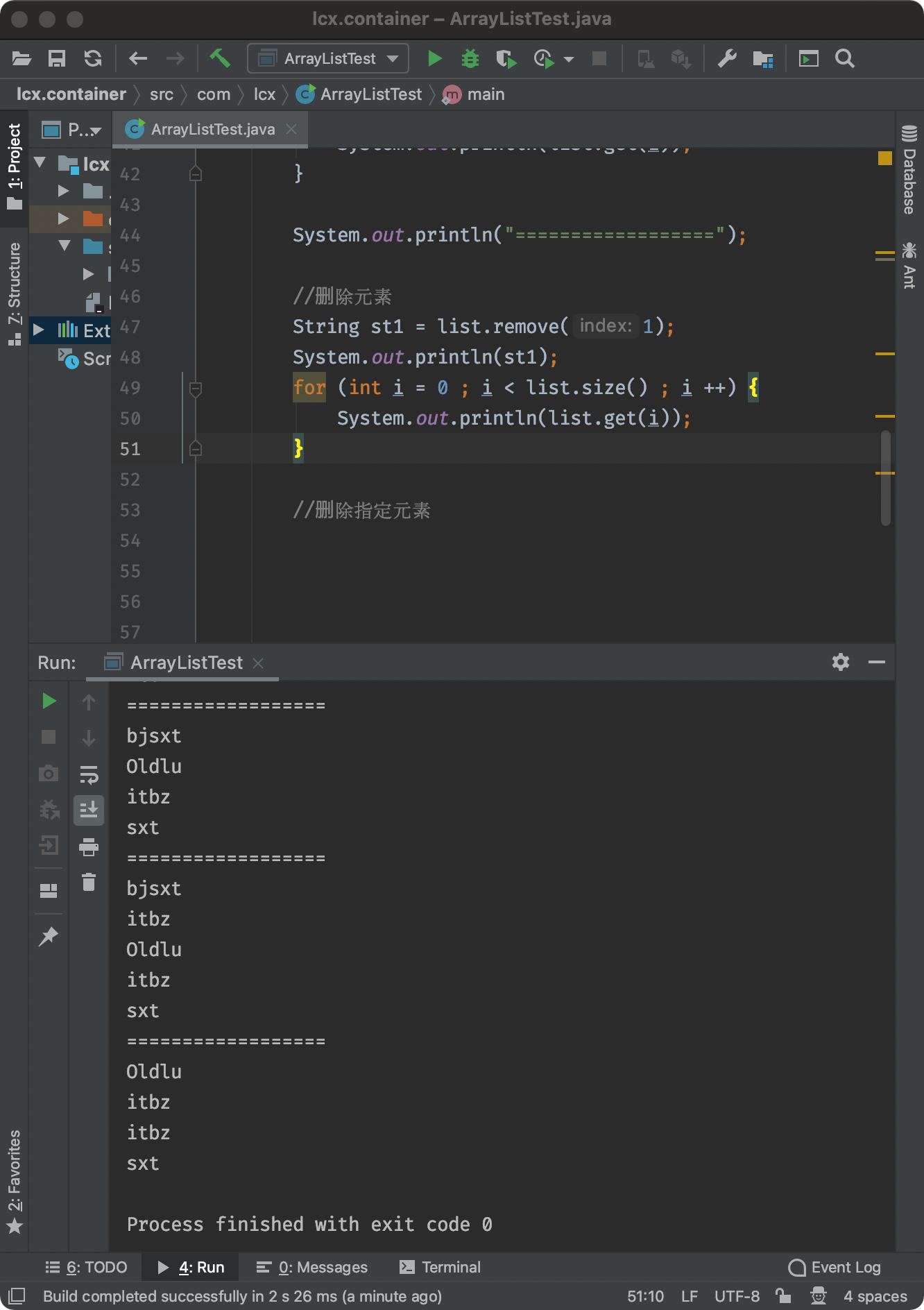Select com in breadcrumb bar
The width and height of the screenshot is (924, 1310).
[214, 94]
